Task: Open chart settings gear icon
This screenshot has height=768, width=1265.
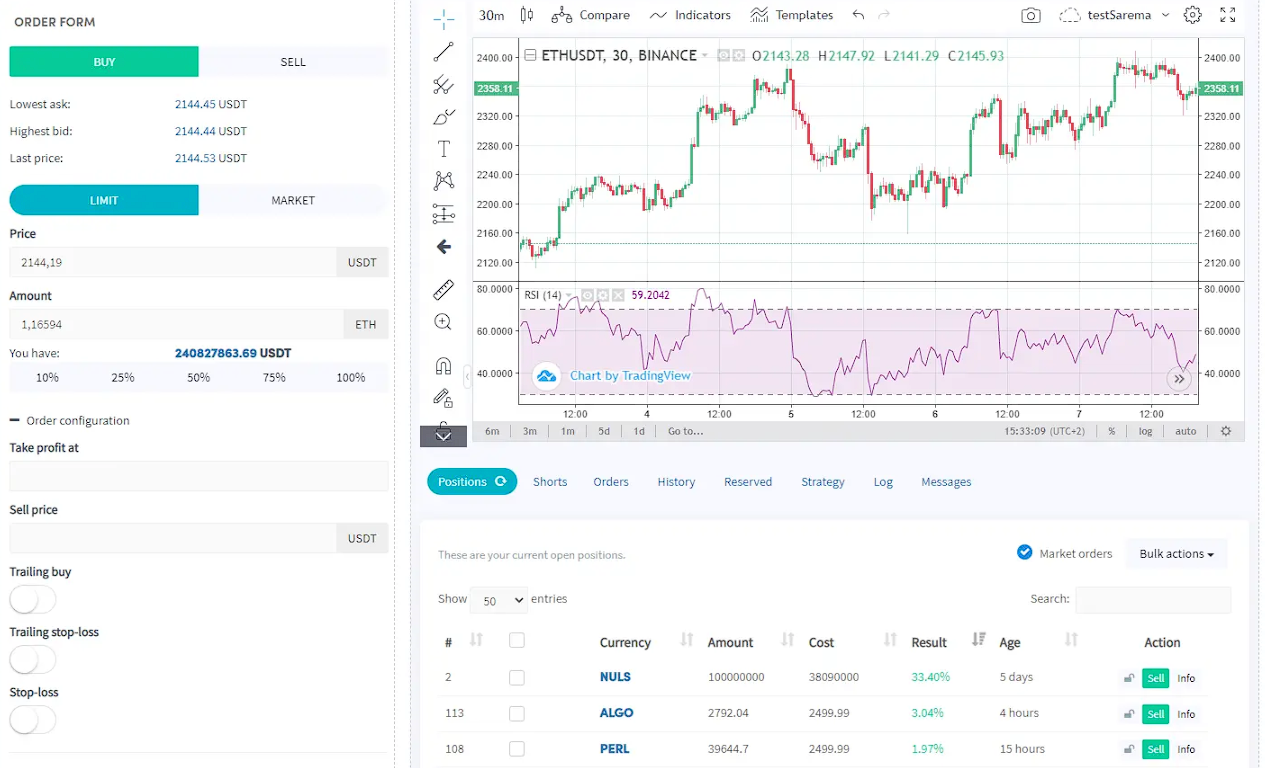Action: tap(1192, 15)
